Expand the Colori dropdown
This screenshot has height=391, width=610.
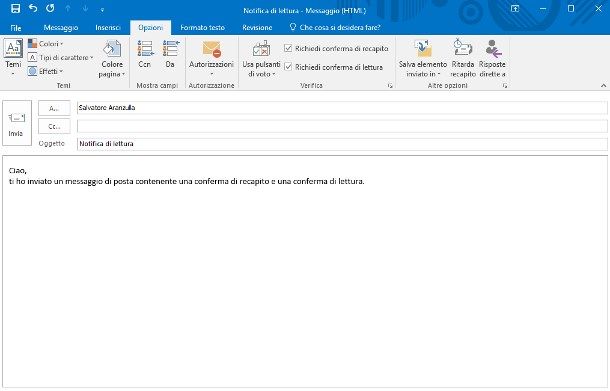(46, 44)
